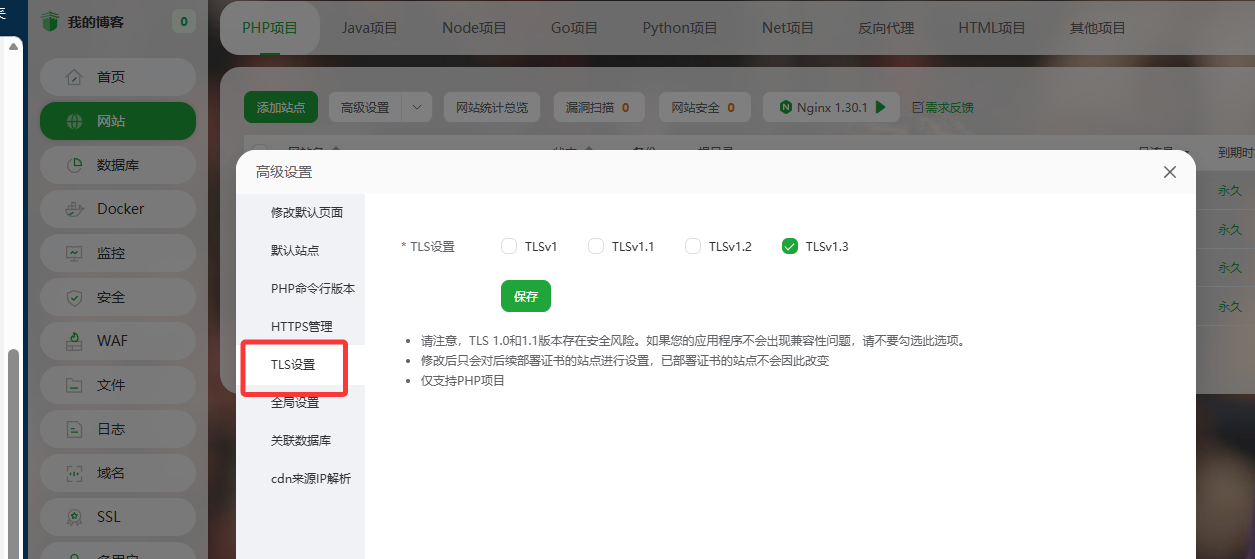Check the TLSv1 checkbox
The width and height of the screenshot is (1255, 559).
point(509,246)
